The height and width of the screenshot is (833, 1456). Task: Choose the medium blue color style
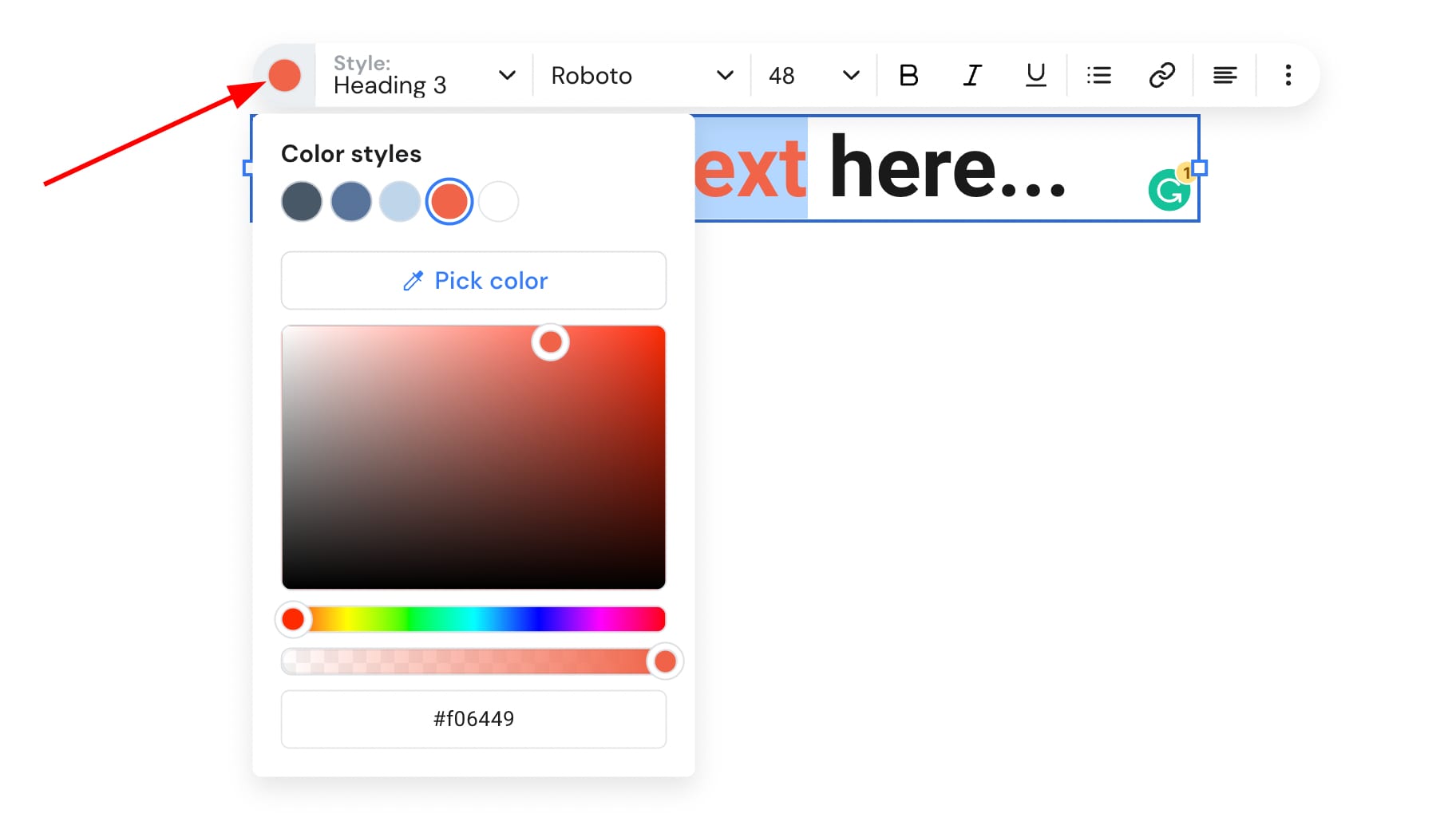pos(351,202)
